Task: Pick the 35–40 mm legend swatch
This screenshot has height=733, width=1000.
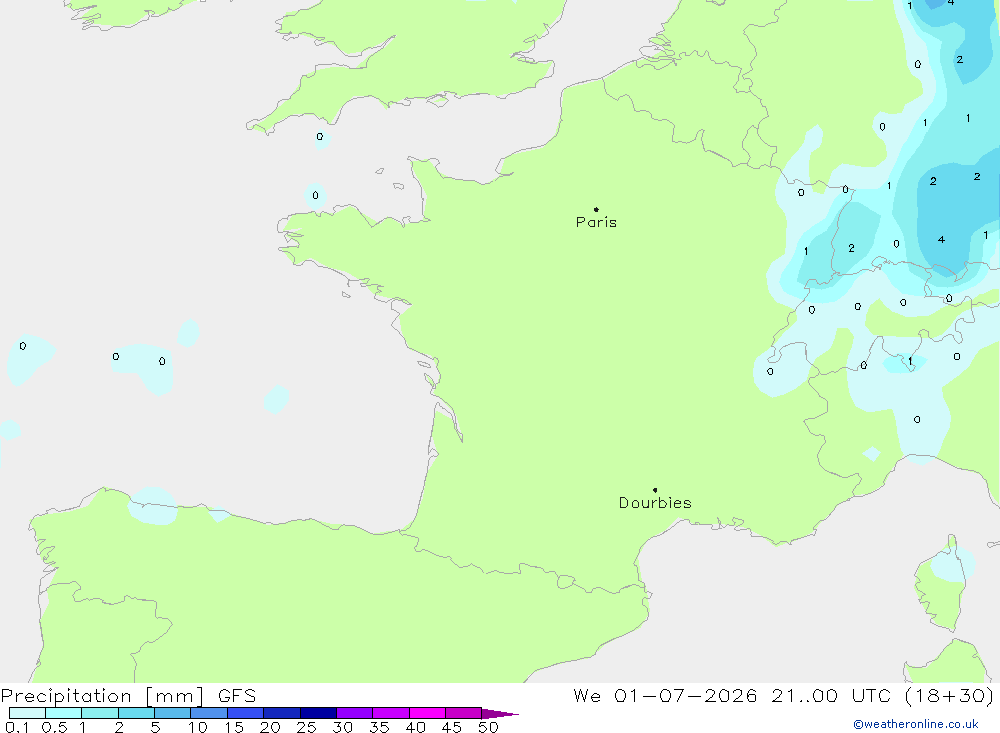Action: 391,713
